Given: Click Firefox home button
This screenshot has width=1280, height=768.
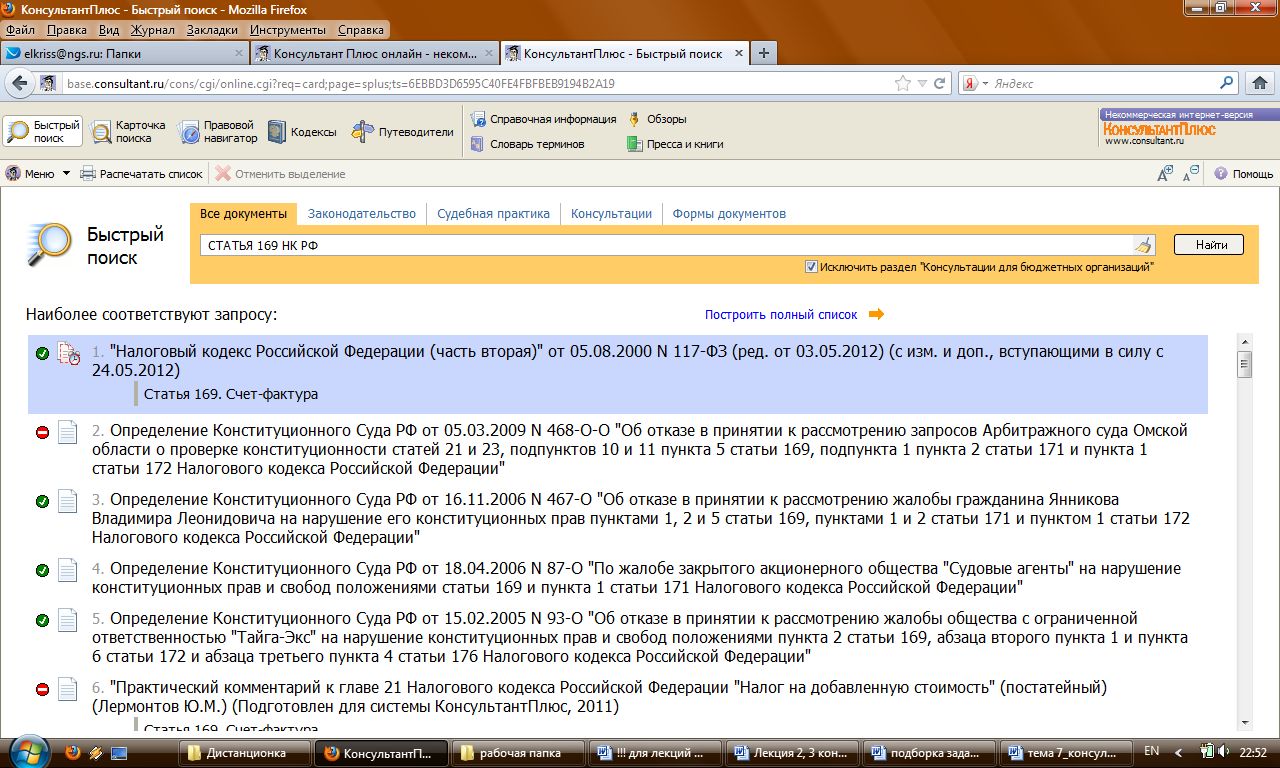Looking at the screenshot, I should click(x=1260, y=83).
